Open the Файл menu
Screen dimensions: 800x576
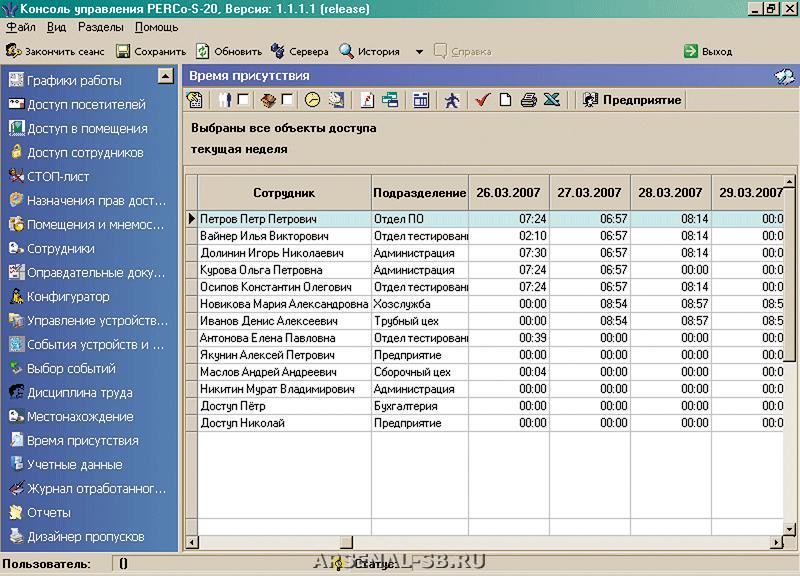[x=20, y=28]
